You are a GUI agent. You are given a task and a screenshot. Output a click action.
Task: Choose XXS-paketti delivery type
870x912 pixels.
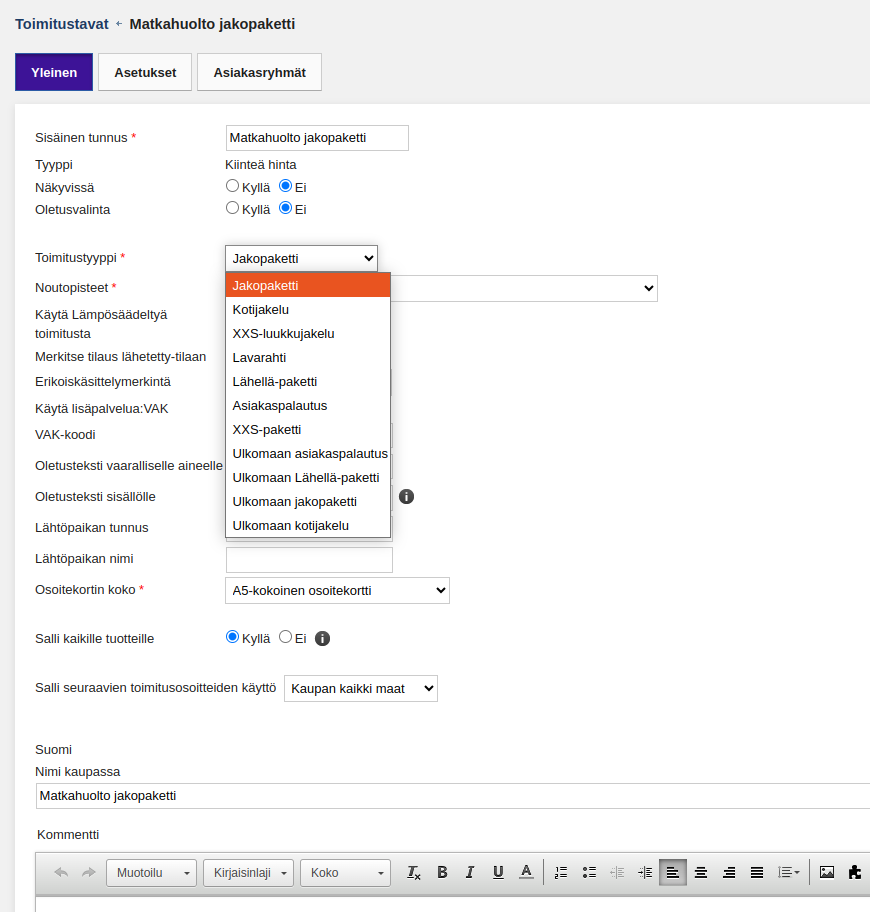[x=308, y=430]
